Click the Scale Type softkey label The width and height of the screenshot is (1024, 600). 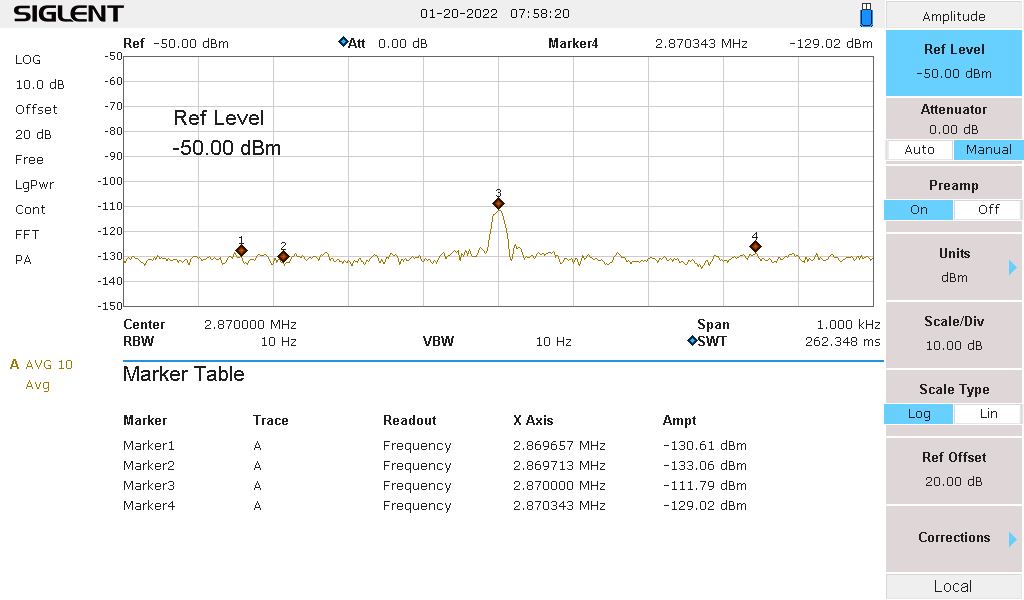click(953, 390)
